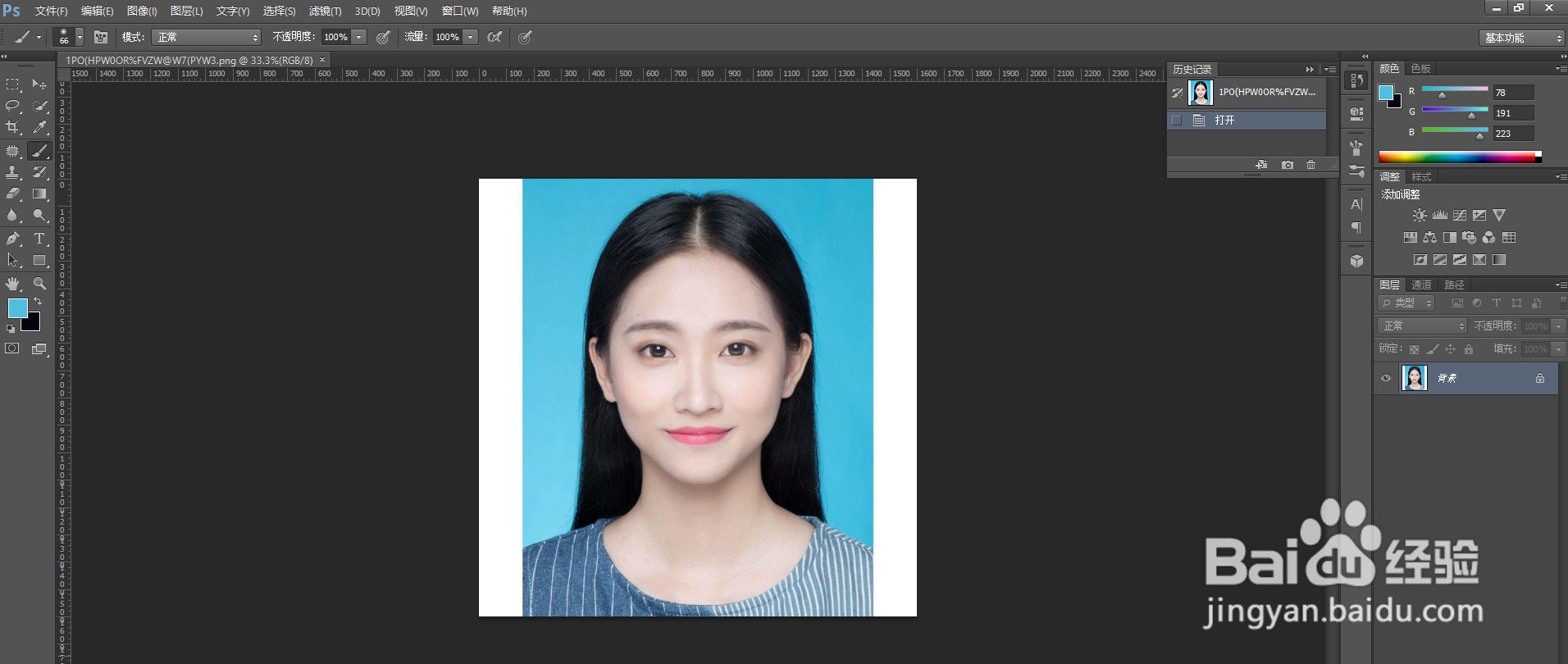
Task: Open painting mode 正常 dropdown
Action: pyautogui.click(x=207, y=37)
